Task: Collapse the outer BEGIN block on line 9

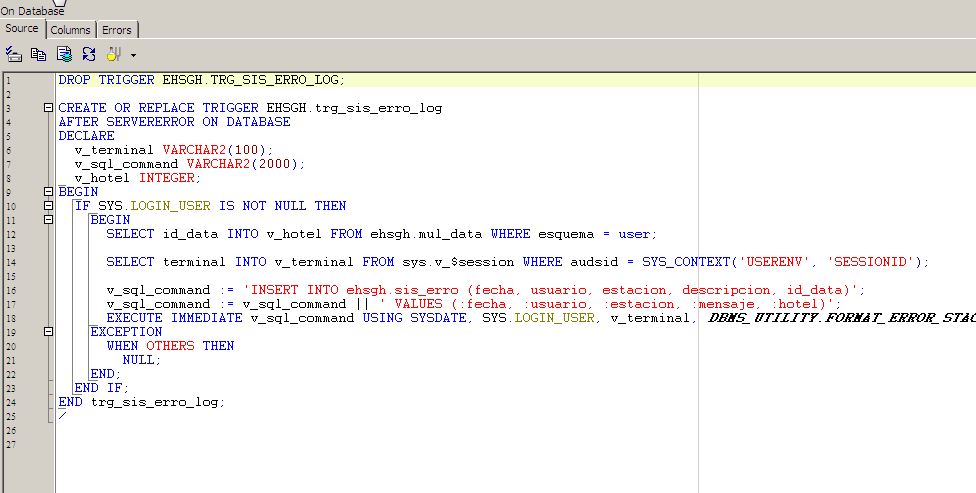Action: 48,192
